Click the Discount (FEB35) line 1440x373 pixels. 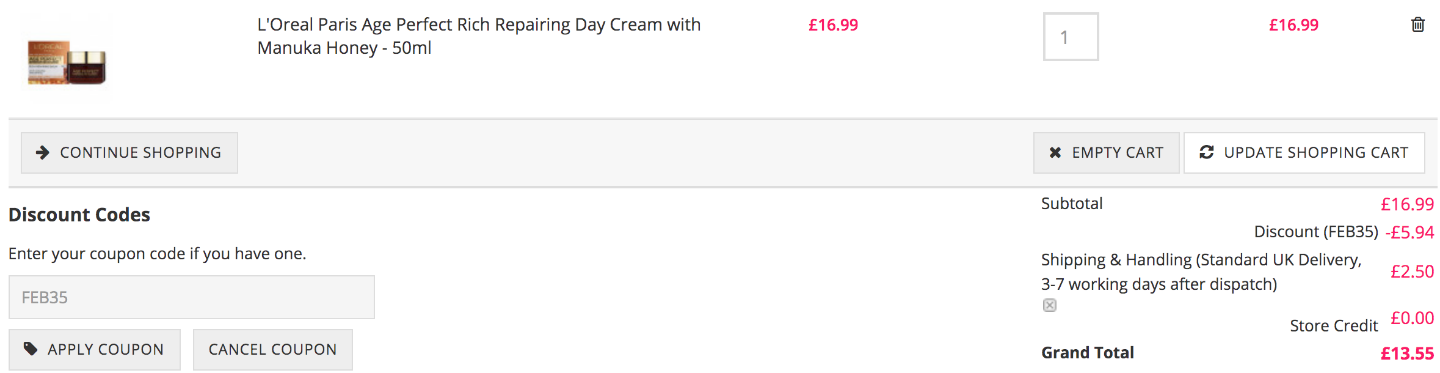tap(1344, 232)
